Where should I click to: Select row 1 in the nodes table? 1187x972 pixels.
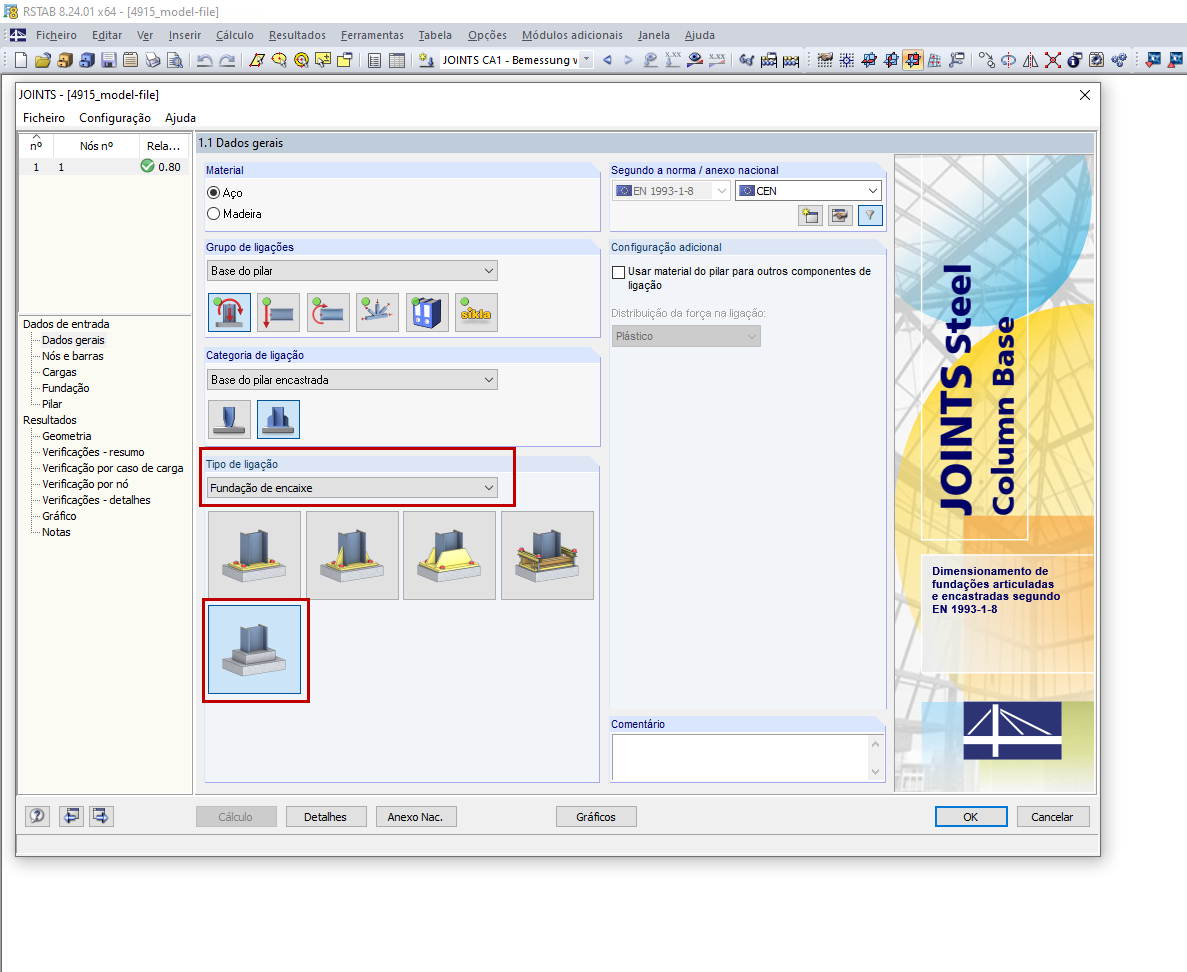[x=104, y=167]
